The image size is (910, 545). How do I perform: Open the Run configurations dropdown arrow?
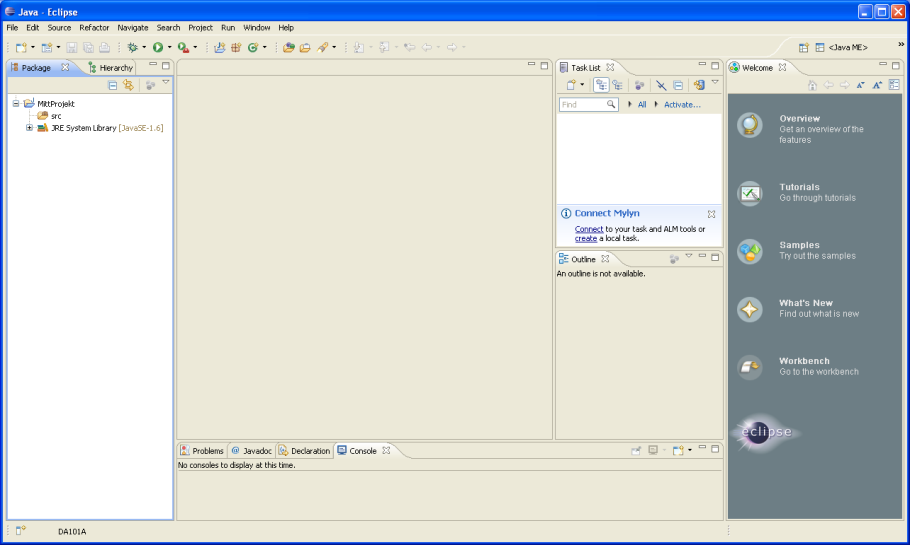pos(169,48)
